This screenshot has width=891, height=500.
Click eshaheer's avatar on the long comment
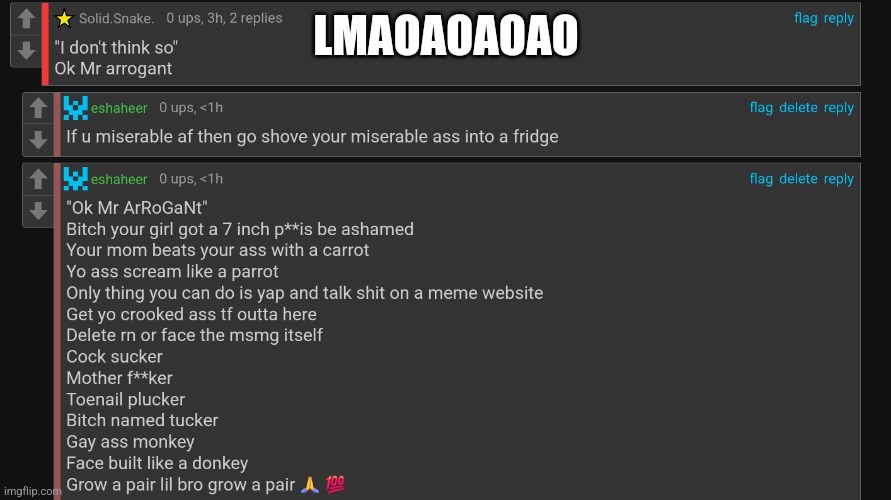pos(76,179)
